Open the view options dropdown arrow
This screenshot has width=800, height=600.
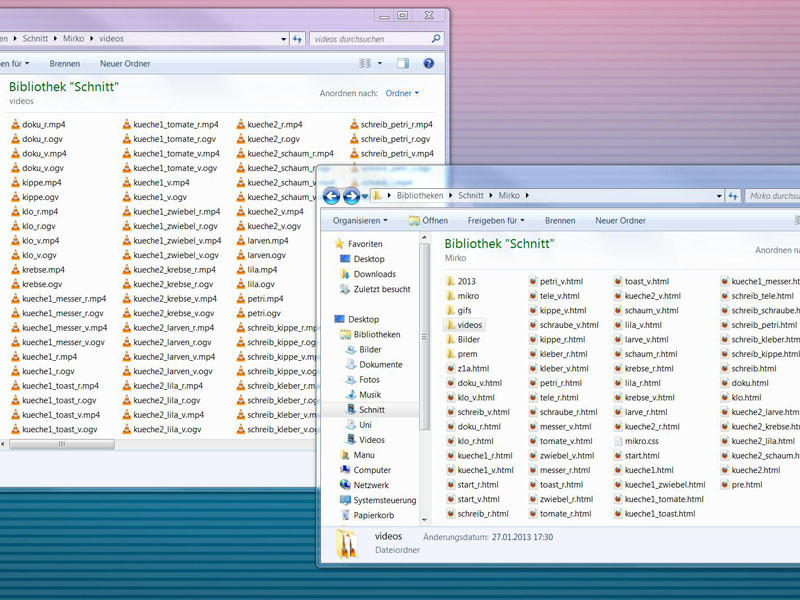coord(379,63)
